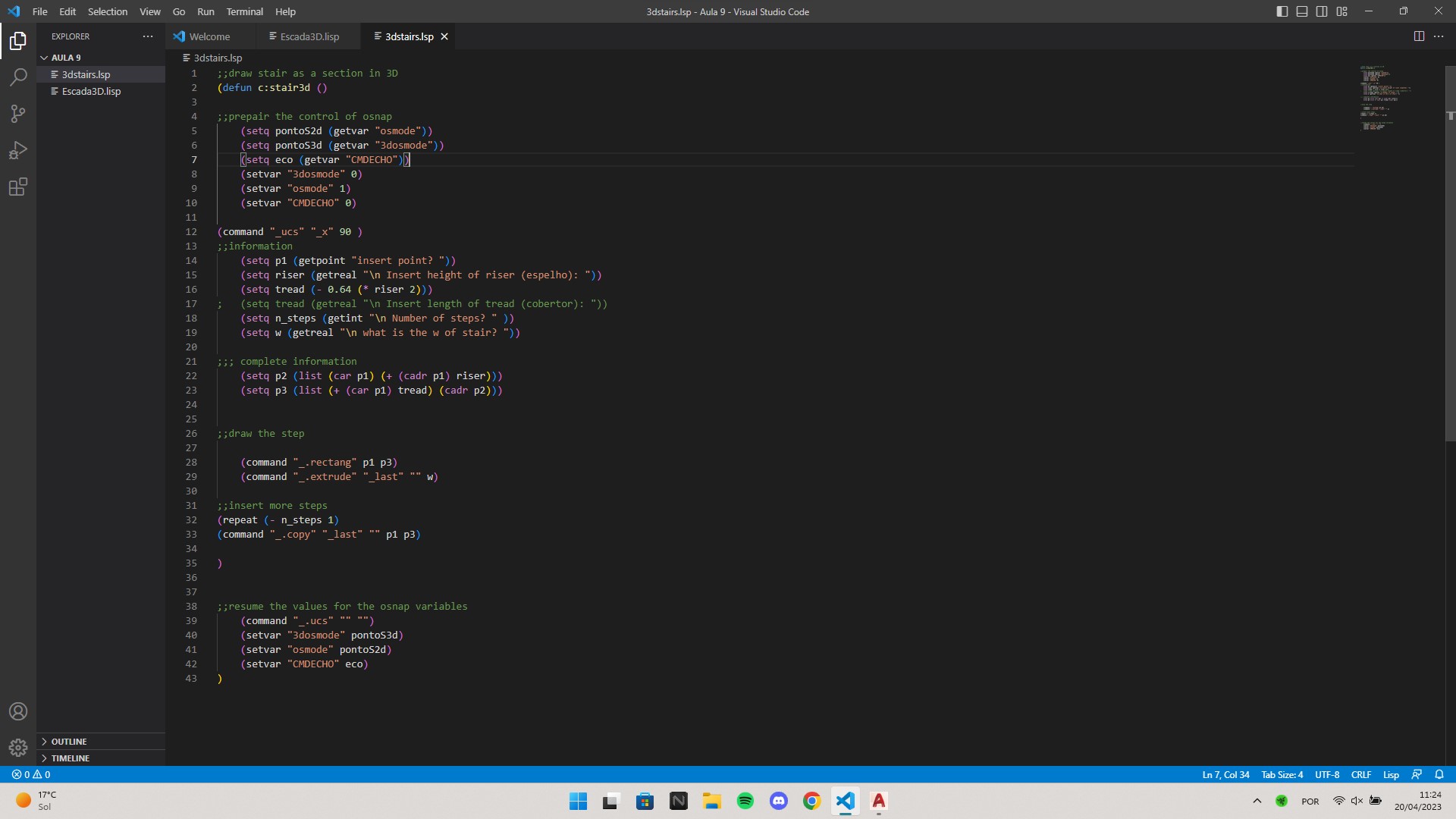Screen dimensions: 1456x819
Task: Toggle panel layout icon
Action: (x=1302, y=11)
